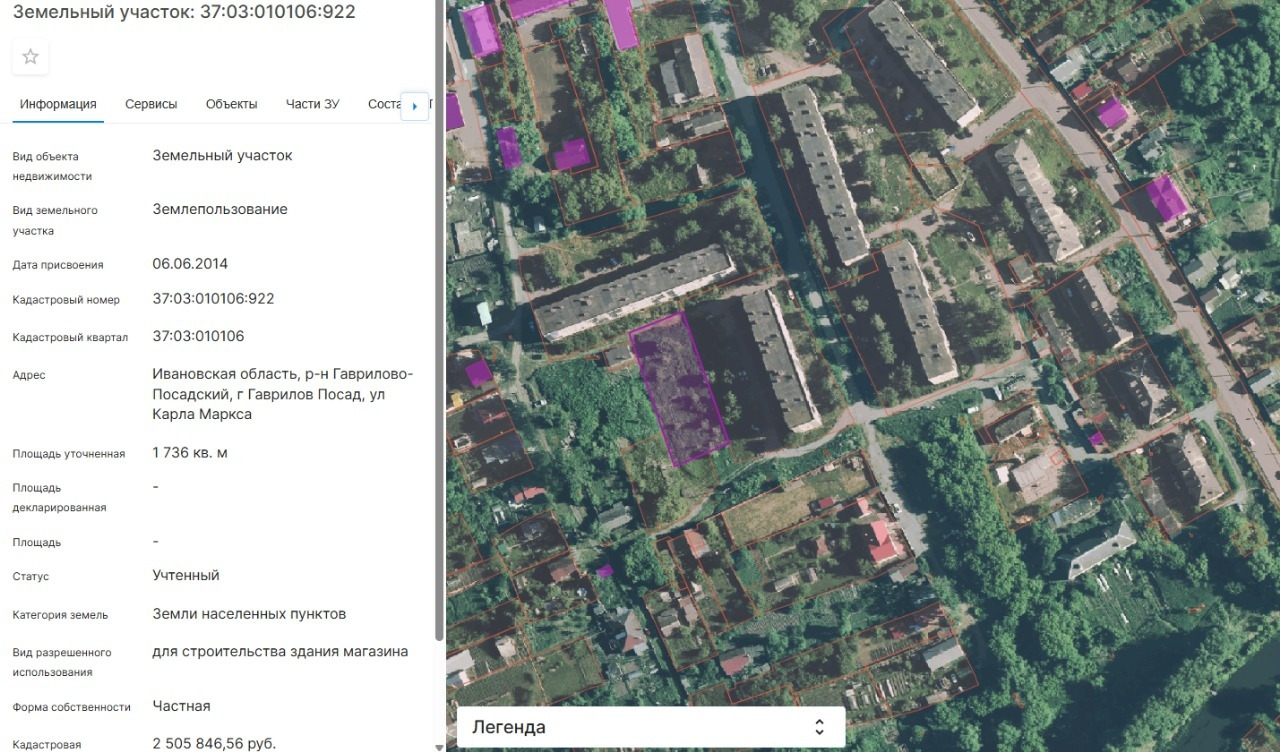Viewport: 1280px width, 752px height.
Task: Select the purple-outlined highlighted parcel on the map
Action: pos(680,390)
